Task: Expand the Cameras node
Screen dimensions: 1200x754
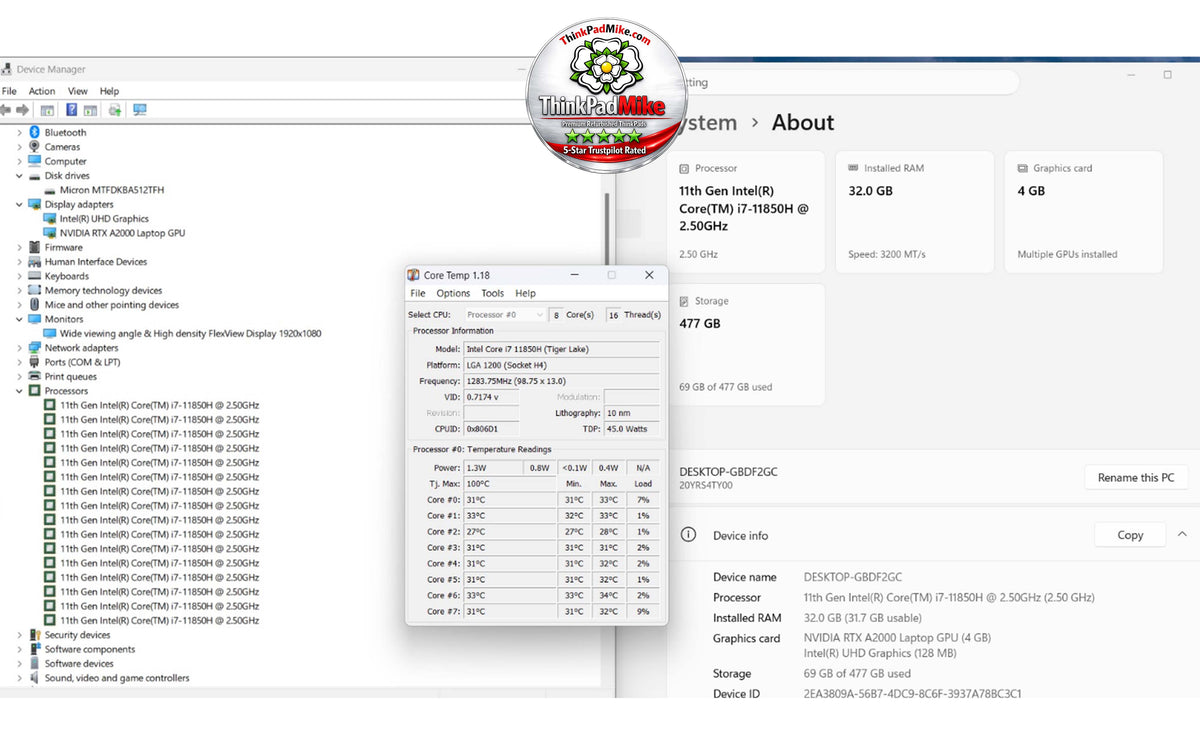Action: pyautogui.click(x=19, y=147)
